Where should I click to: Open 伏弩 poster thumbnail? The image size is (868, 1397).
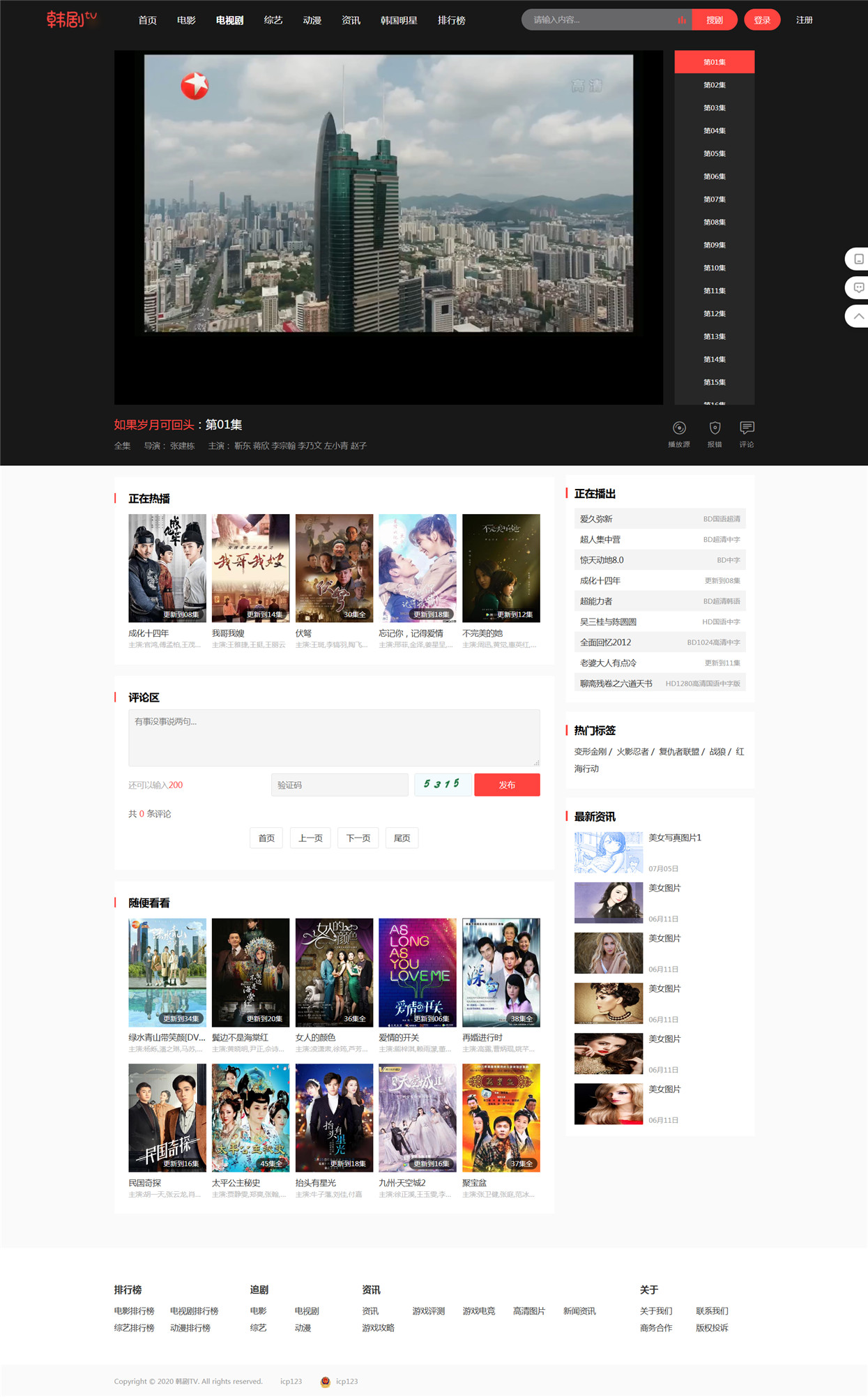pyautogui.click(x=334, y=568)
